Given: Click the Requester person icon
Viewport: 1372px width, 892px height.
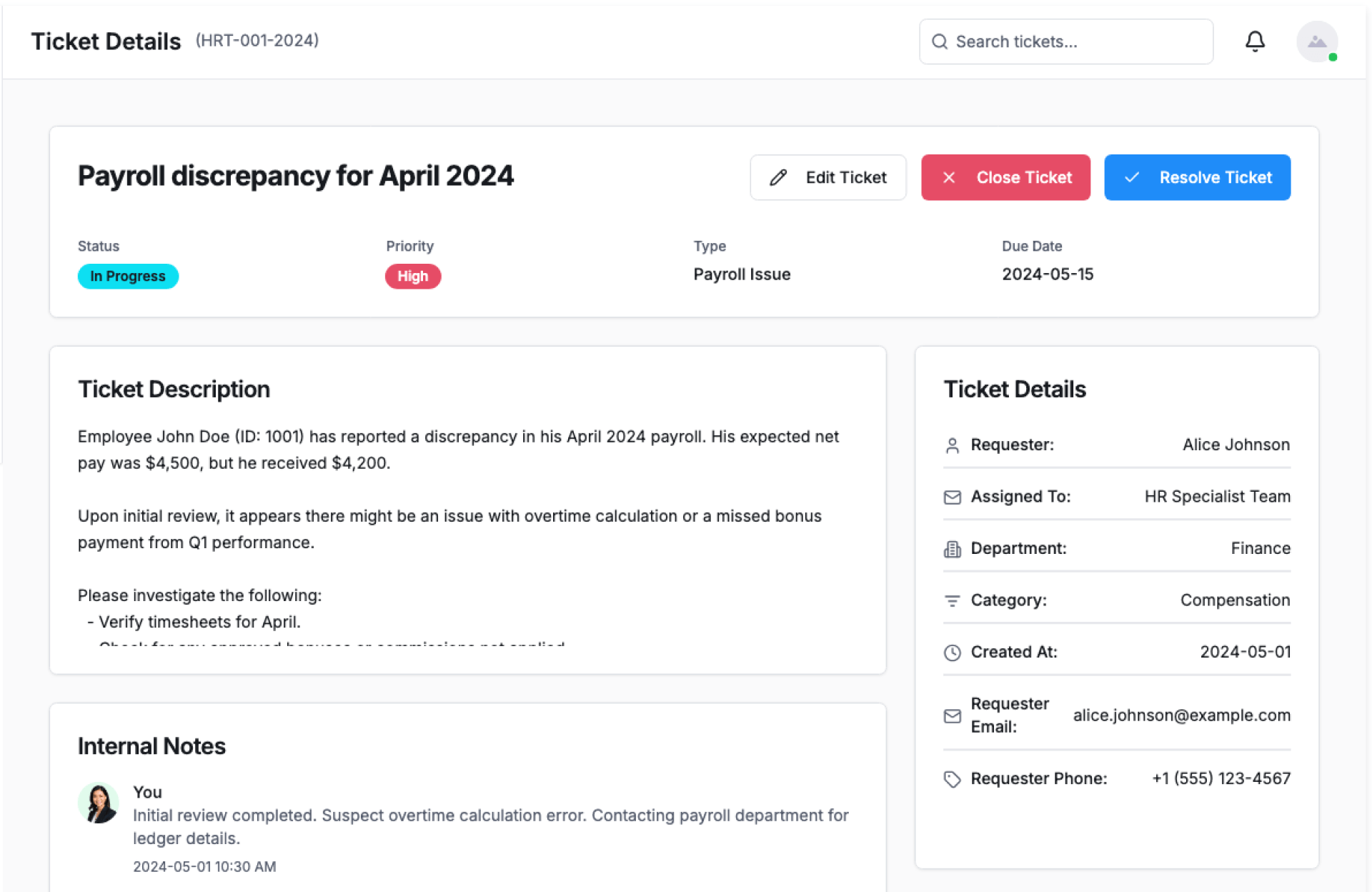Looking at the screenshot, I should click(x=952, y=445).
